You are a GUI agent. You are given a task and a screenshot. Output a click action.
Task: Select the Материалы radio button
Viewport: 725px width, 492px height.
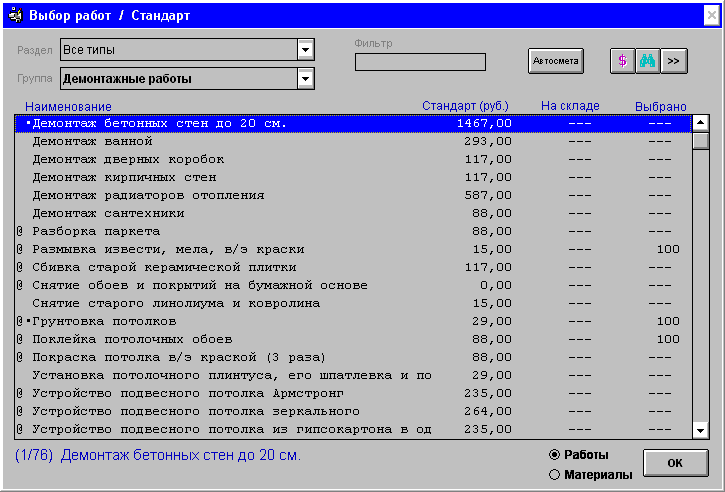[555, 474]
